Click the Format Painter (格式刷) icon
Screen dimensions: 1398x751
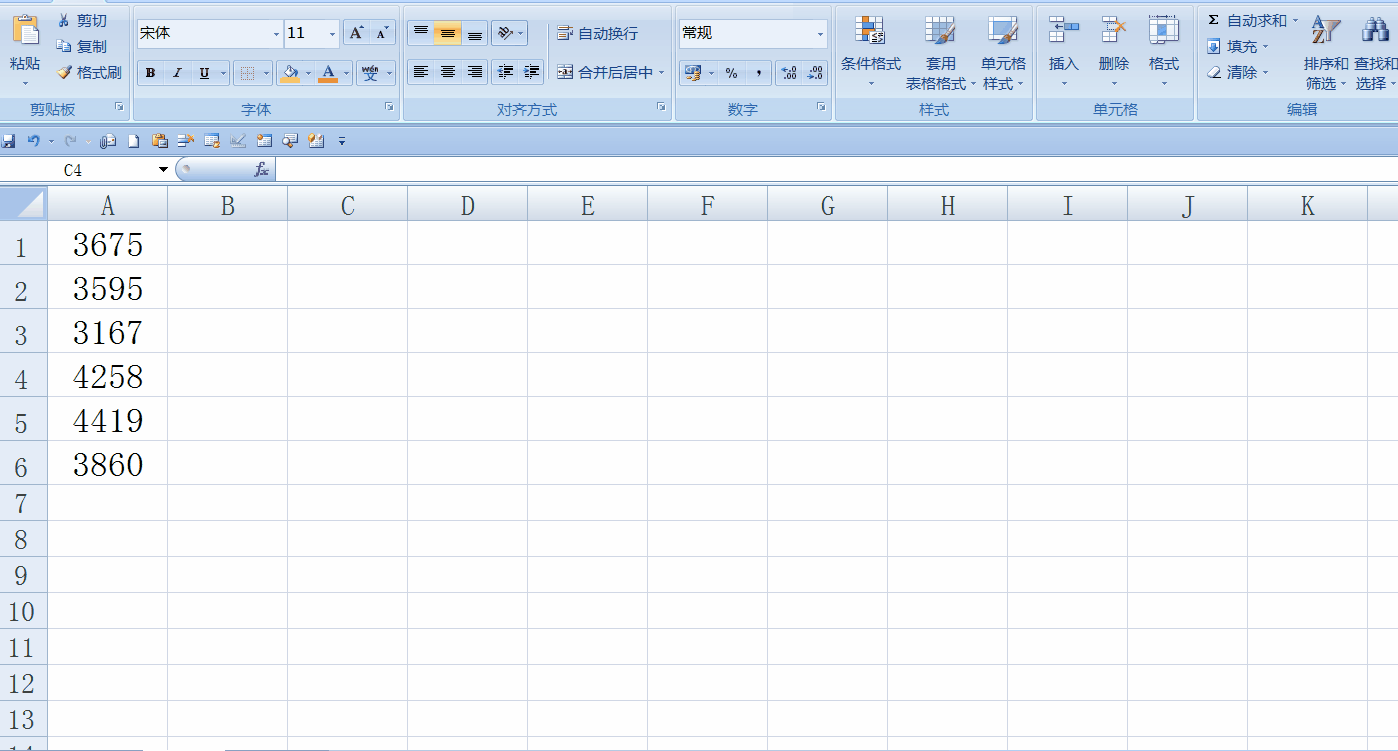65,73
